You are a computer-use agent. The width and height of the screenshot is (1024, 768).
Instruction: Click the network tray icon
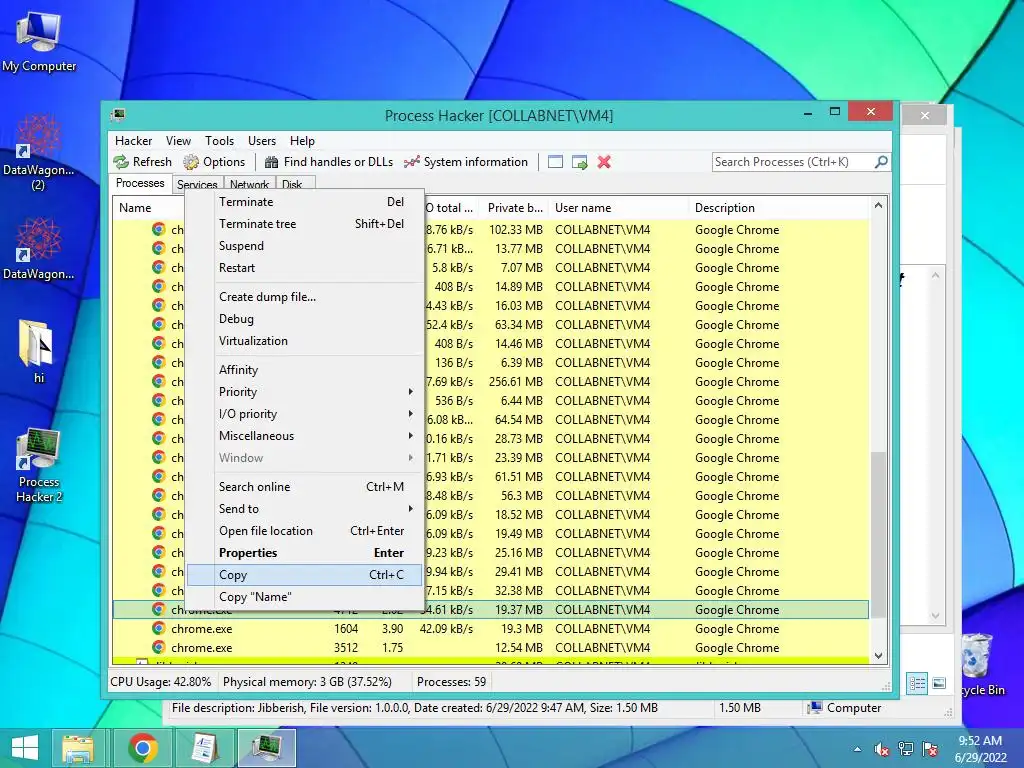point(906,749)
